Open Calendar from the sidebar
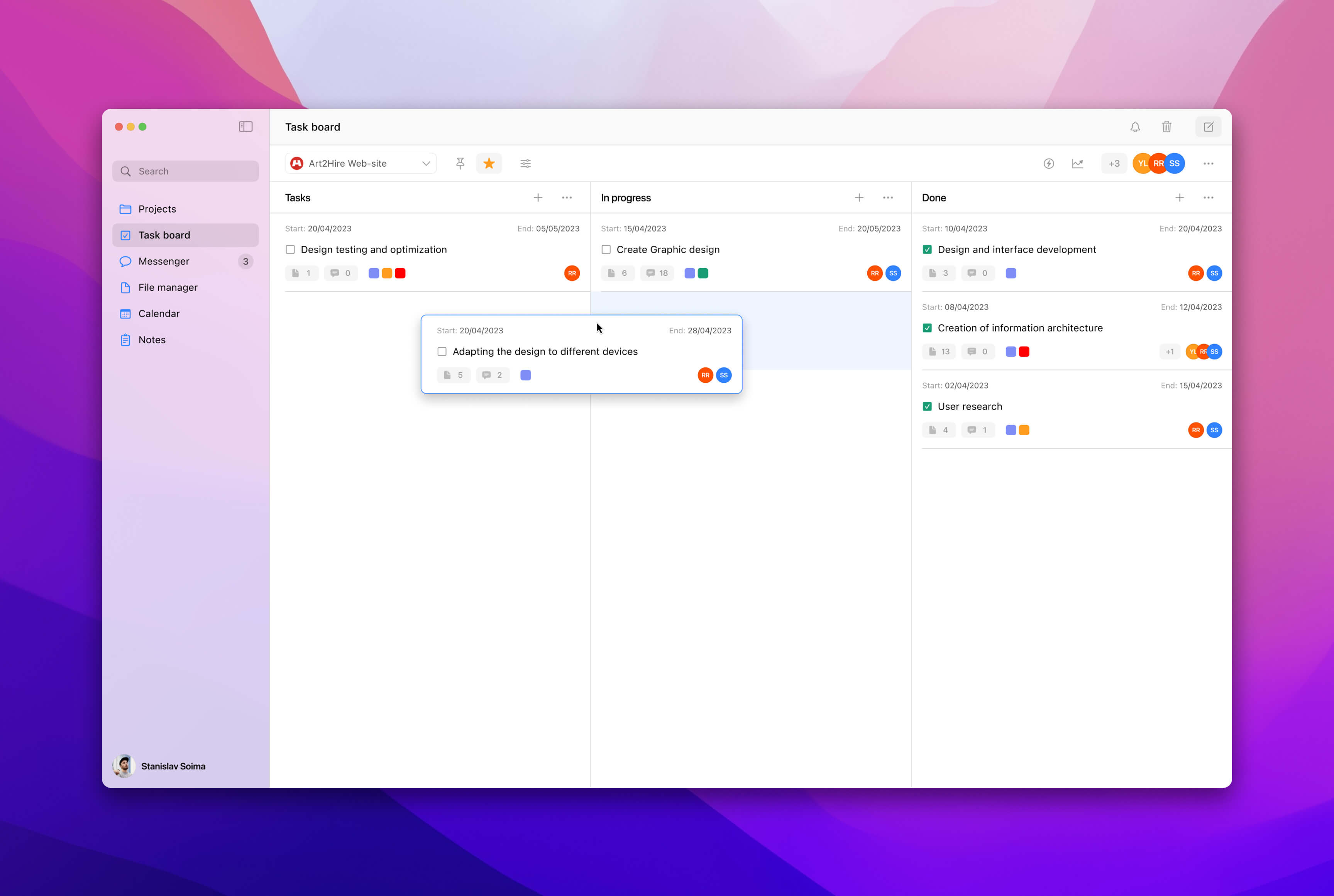 tap(159, 313)
